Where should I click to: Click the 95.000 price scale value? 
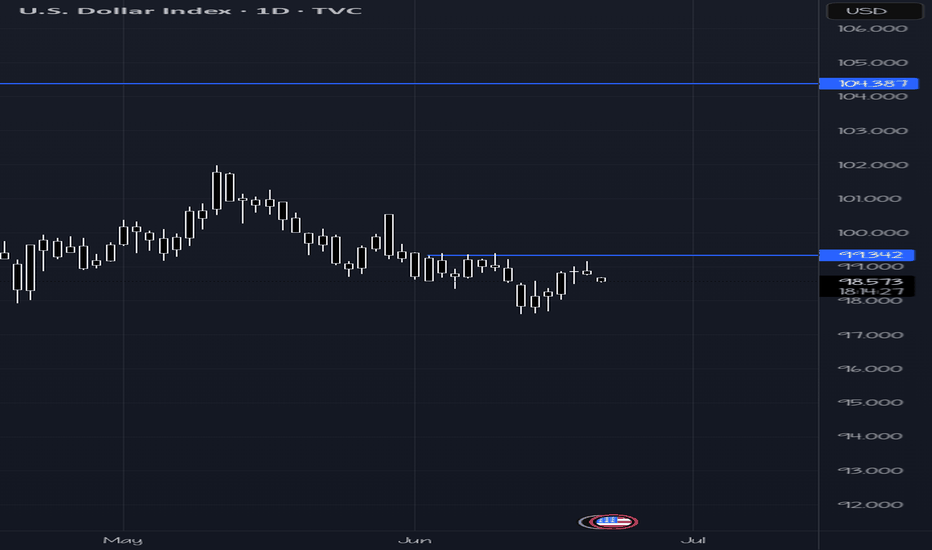pos(871,403)
